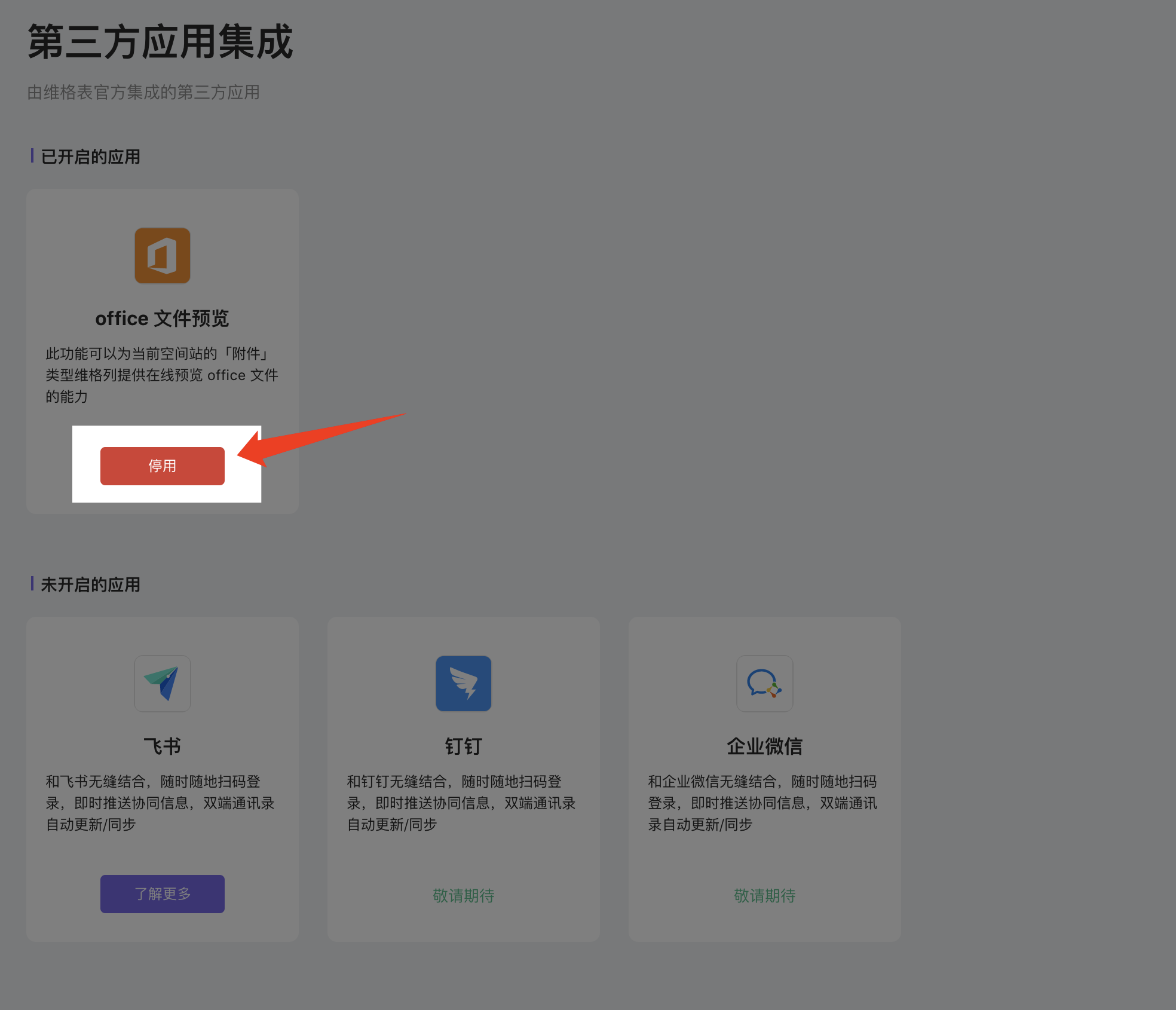Click the office preview description text

162,375
